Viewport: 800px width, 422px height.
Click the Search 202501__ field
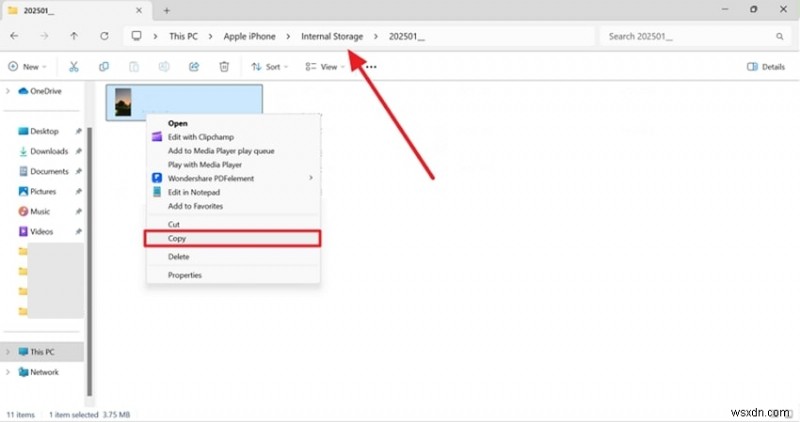click(694, 36)
